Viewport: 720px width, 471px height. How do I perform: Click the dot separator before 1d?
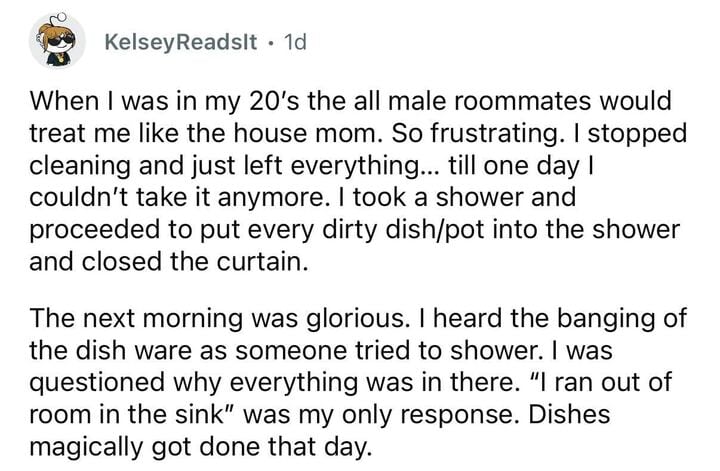[271, 43]
